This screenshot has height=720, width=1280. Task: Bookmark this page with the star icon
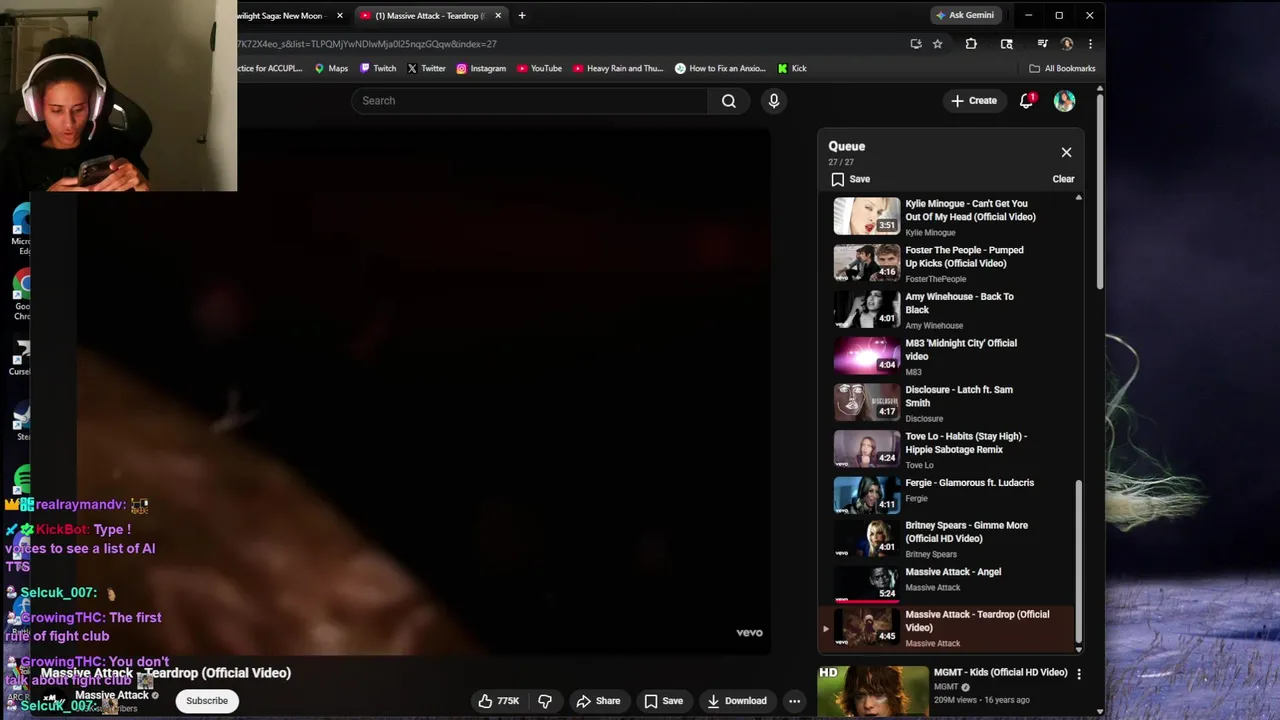point(937,44)
